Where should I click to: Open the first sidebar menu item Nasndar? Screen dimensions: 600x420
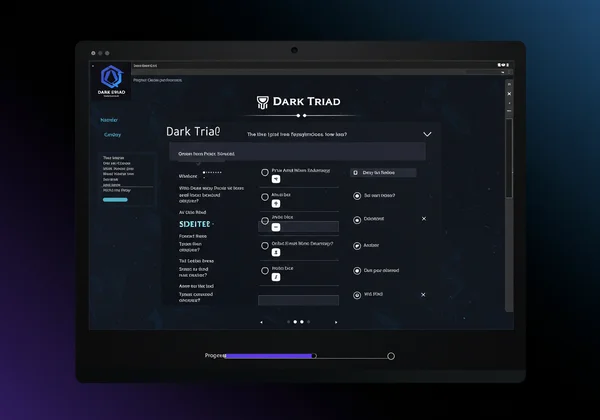pyautogui.click(x=109, y=120)
